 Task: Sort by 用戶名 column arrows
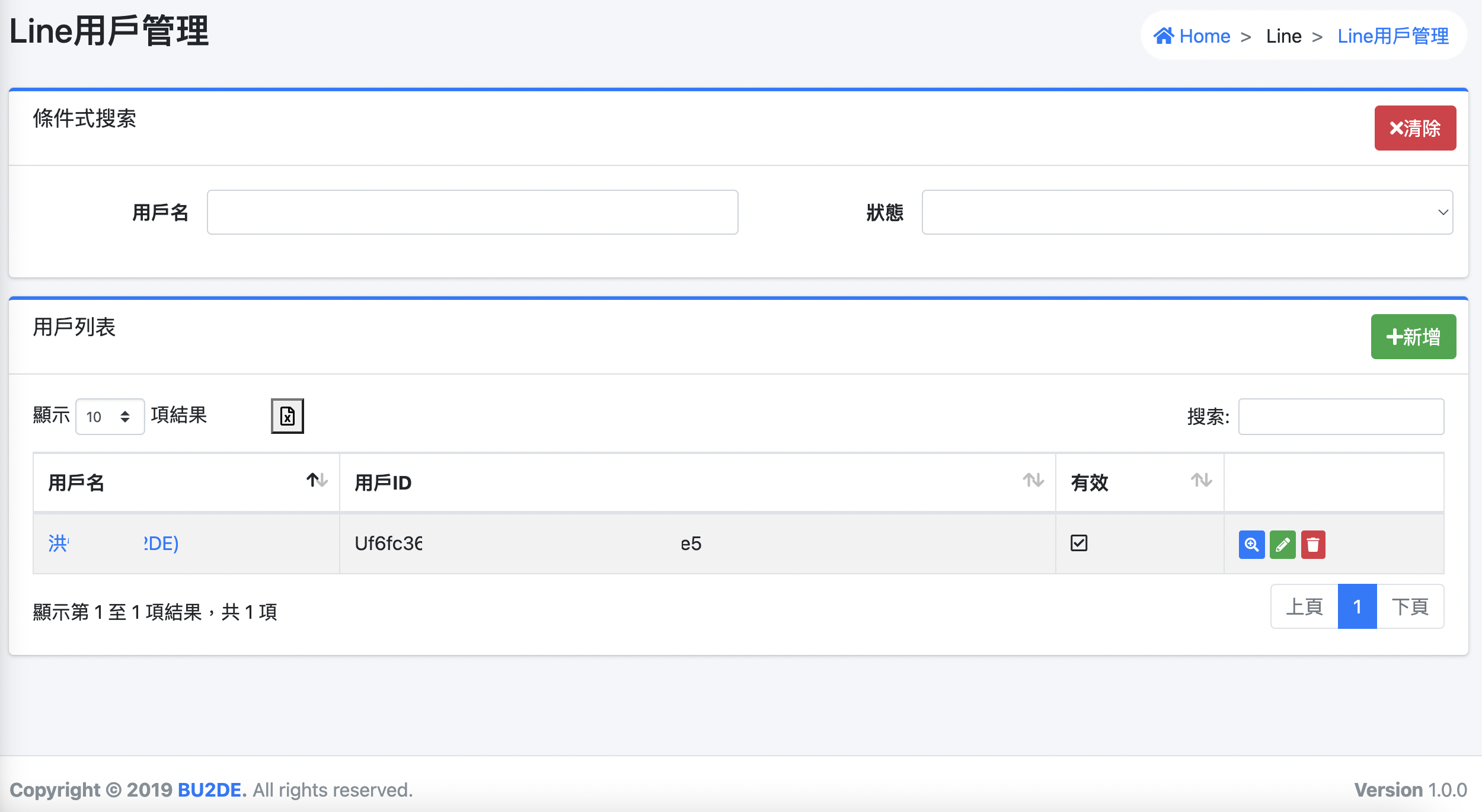317,481
